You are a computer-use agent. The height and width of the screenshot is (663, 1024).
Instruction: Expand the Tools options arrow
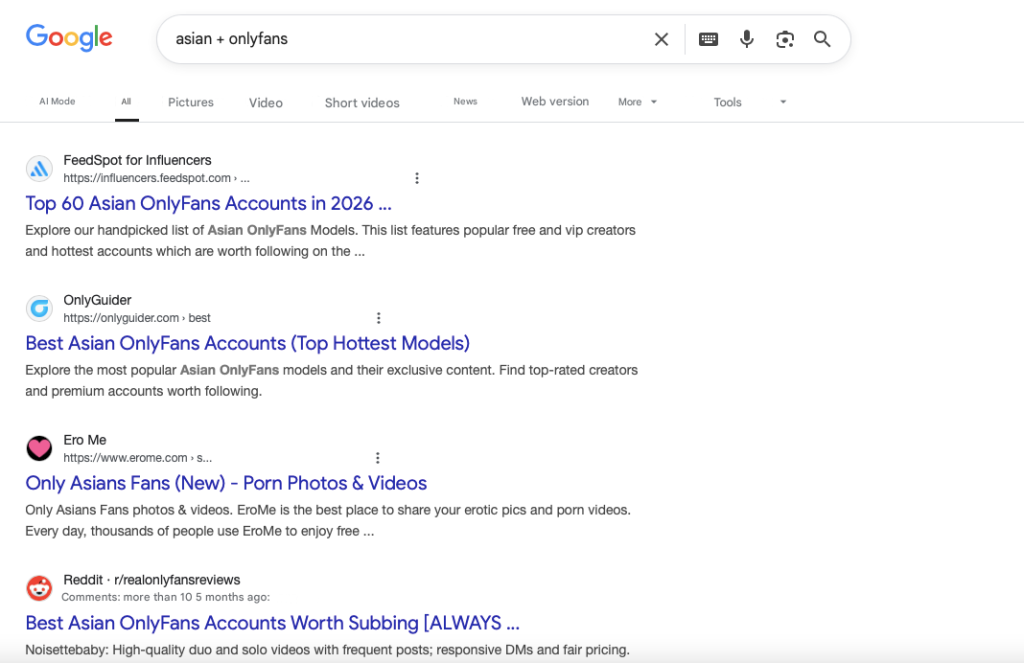tap(783, 102)
